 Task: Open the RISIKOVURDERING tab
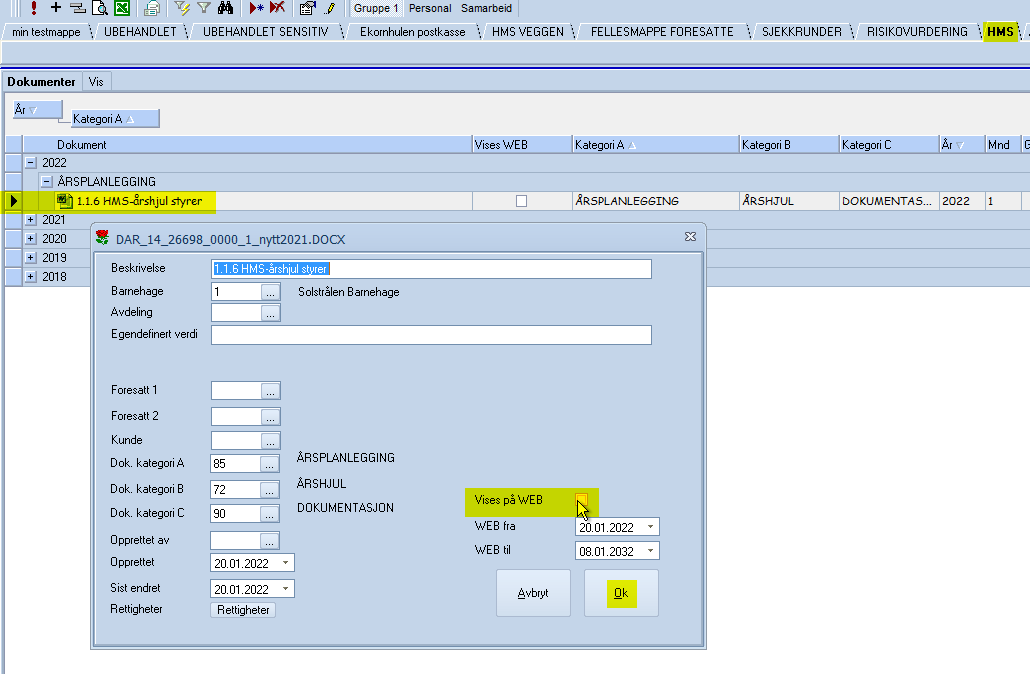tap(917, 32)
